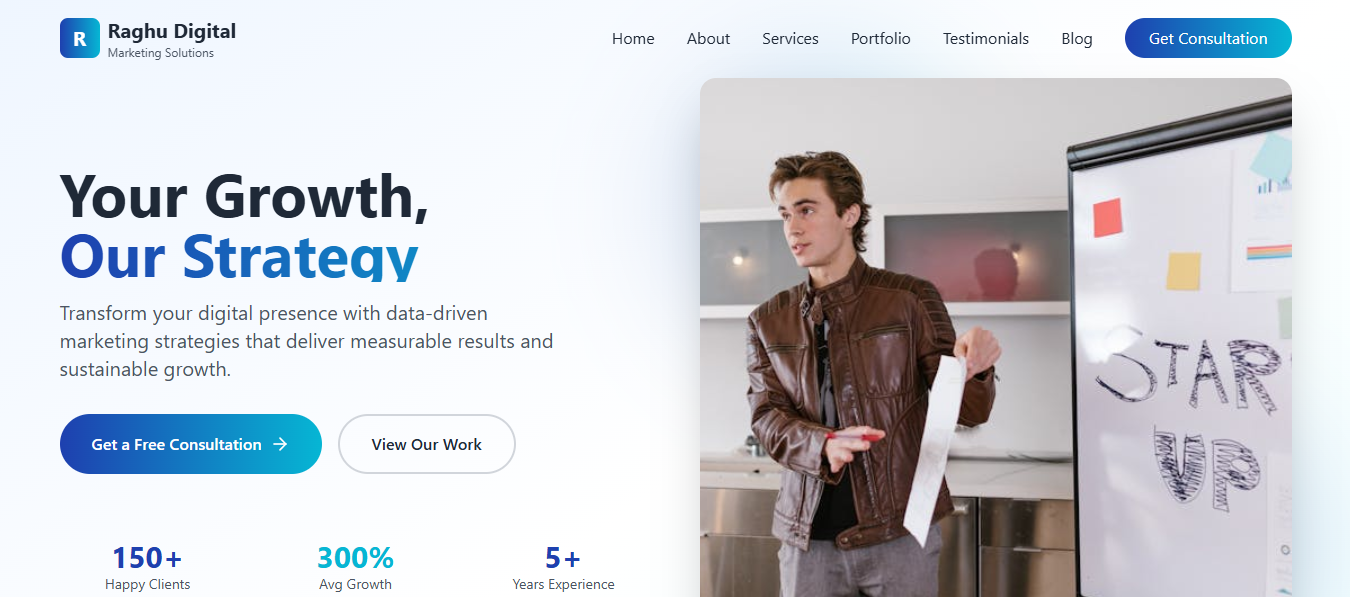
Task: Click the arrow icon in Free Consultation button
Action: click(x=280, y=444)
